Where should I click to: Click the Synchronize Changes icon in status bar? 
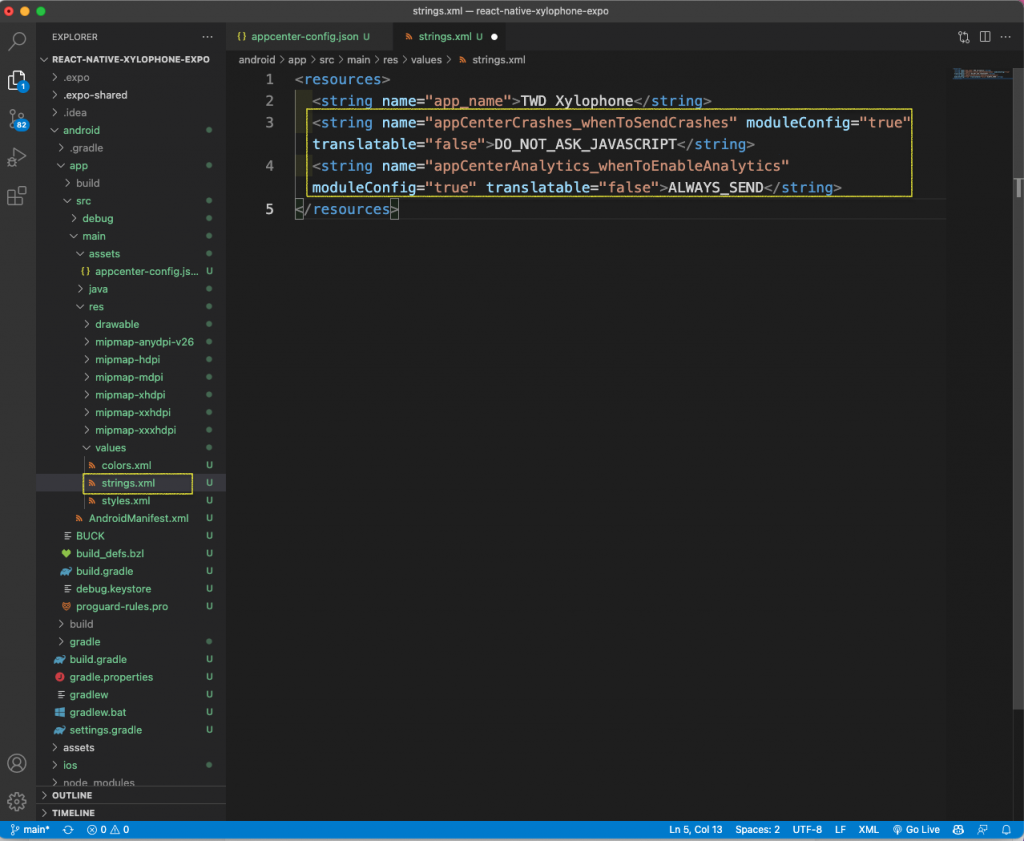[x=68, y=830]
